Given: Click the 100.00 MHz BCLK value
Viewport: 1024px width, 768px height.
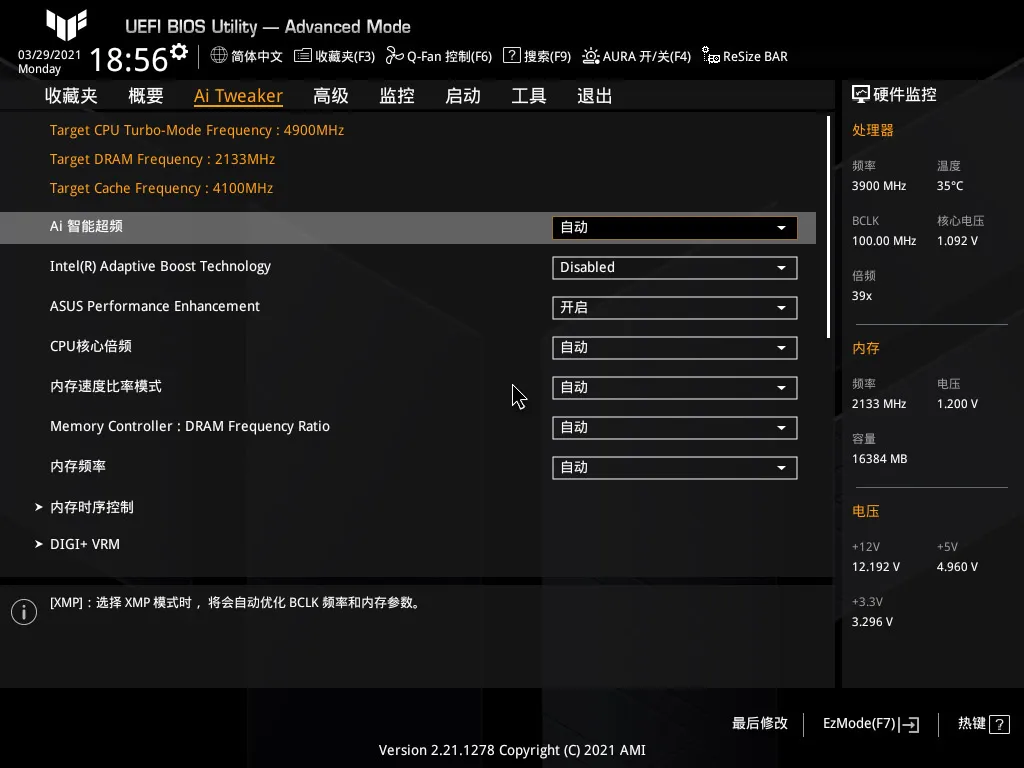Looking at the screenshot, I should click(884, 241).
